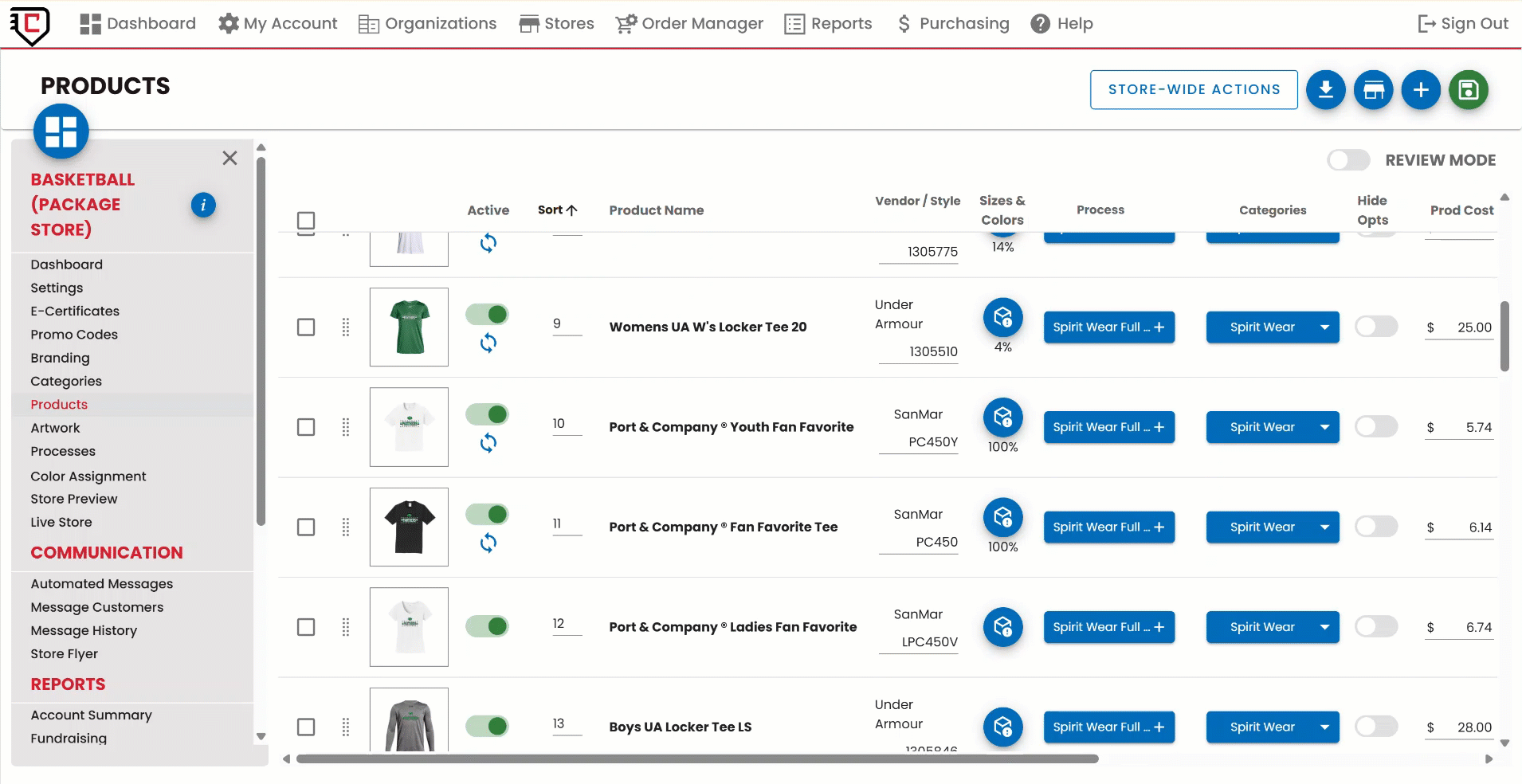Open Spirit Wear Full process for Fan Favorite Tee
This screenshot has width=1522, height=784.
tap(1108, 527)
